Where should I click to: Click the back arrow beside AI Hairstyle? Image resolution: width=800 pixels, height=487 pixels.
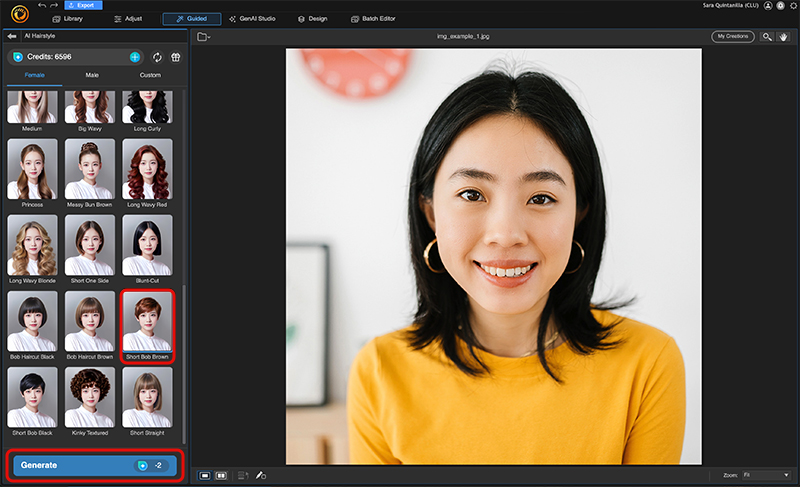coord(12,36)
